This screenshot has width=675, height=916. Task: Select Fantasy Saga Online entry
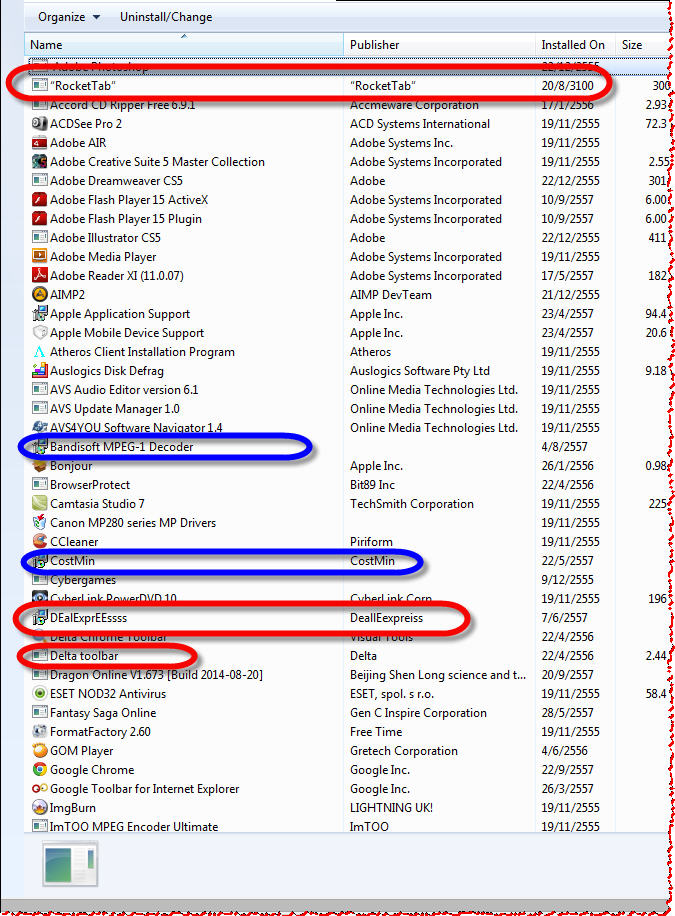[x=103, y=713]
